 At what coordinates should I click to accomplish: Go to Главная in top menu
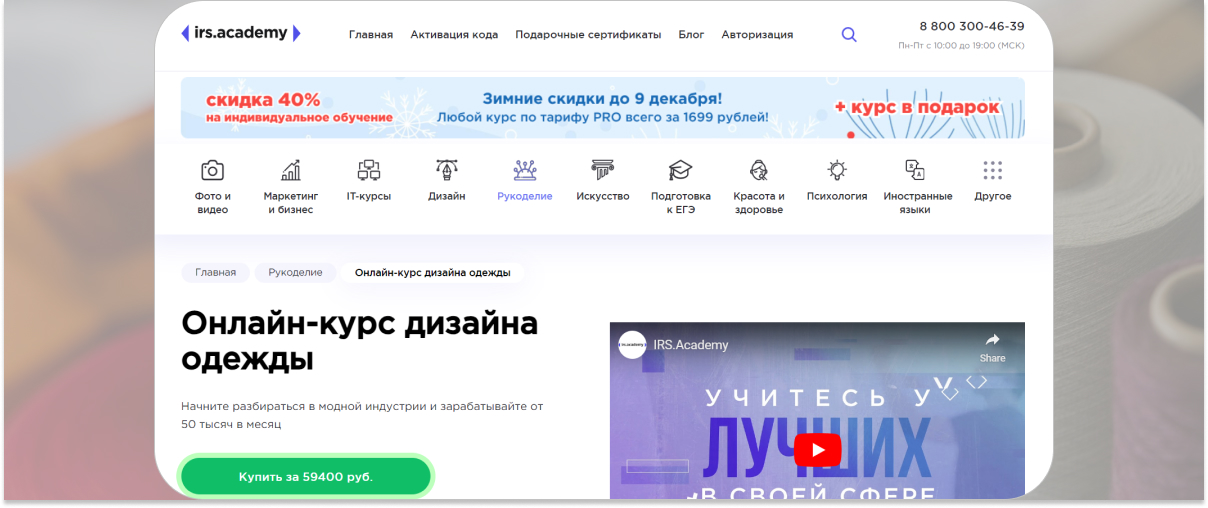371,34
